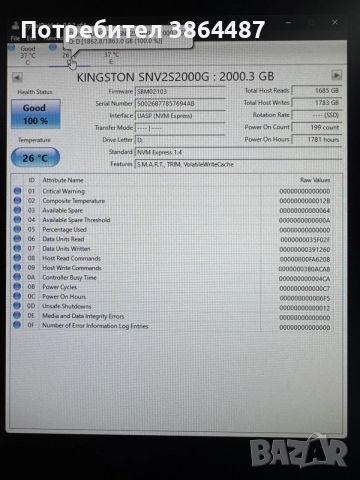Select the Composite Temperature attribute name
Screen dimensions: 360x480
click(x=73, y=201)
